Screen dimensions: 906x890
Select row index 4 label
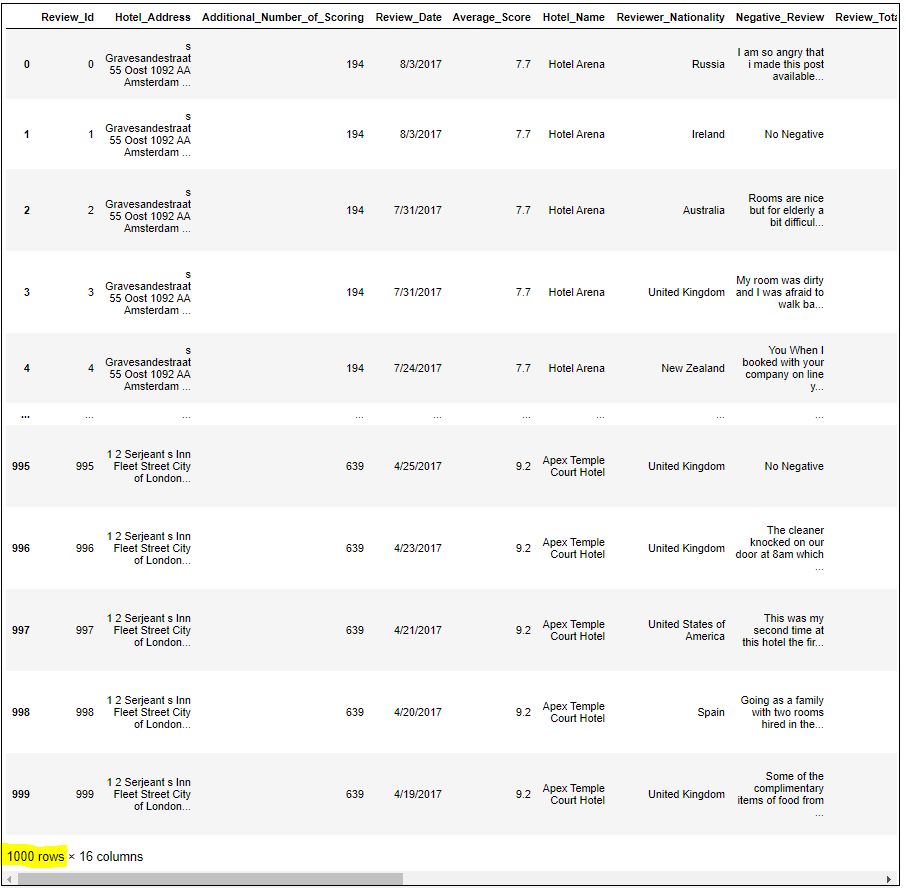click(x=27, y=368)
